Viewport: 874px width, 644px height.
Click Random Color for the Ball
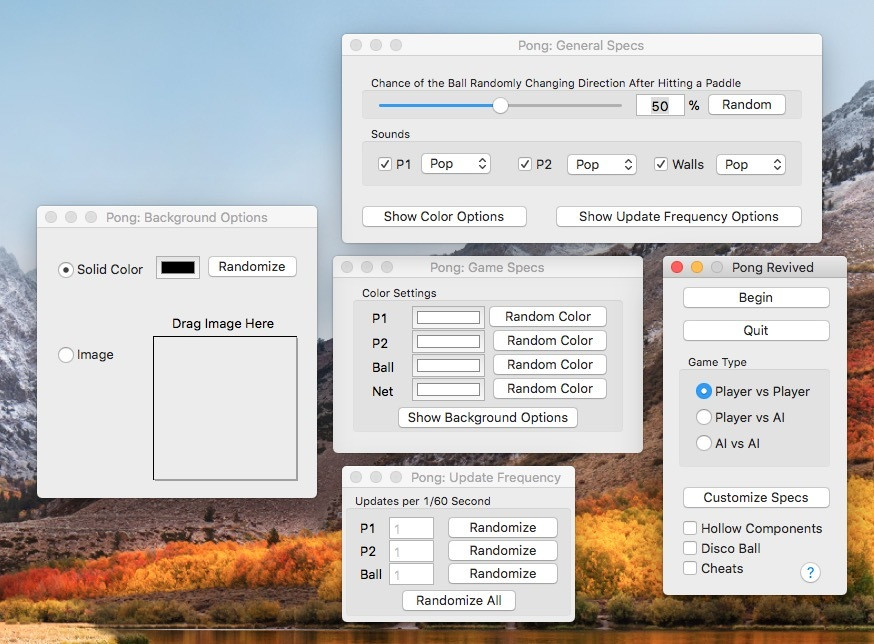tap(550, 365)
